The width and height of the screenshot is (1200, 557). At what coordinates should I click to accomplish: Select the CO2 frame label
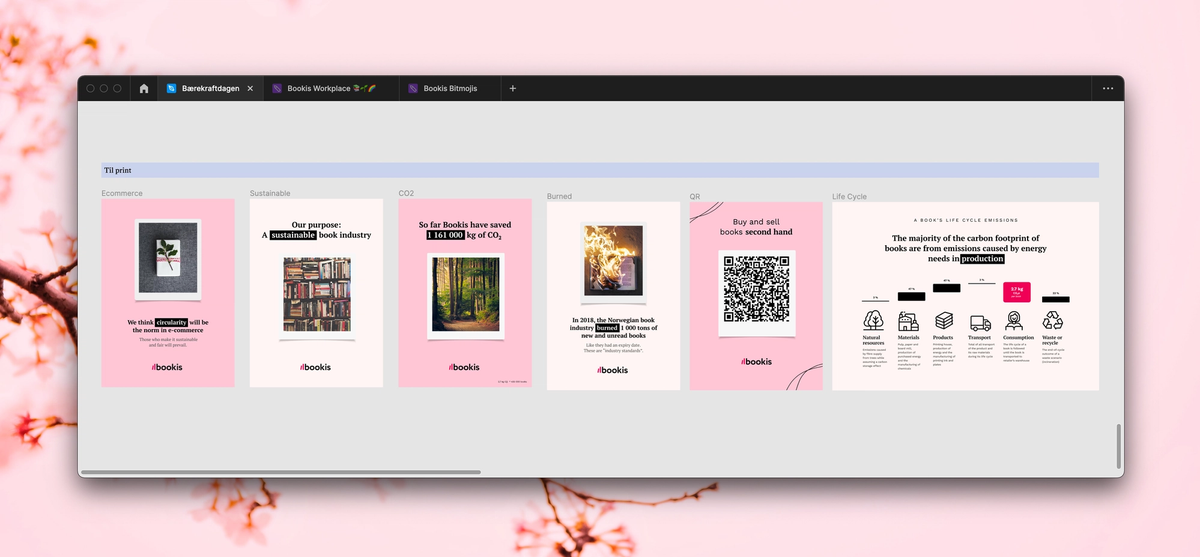(x=406, y=193)
